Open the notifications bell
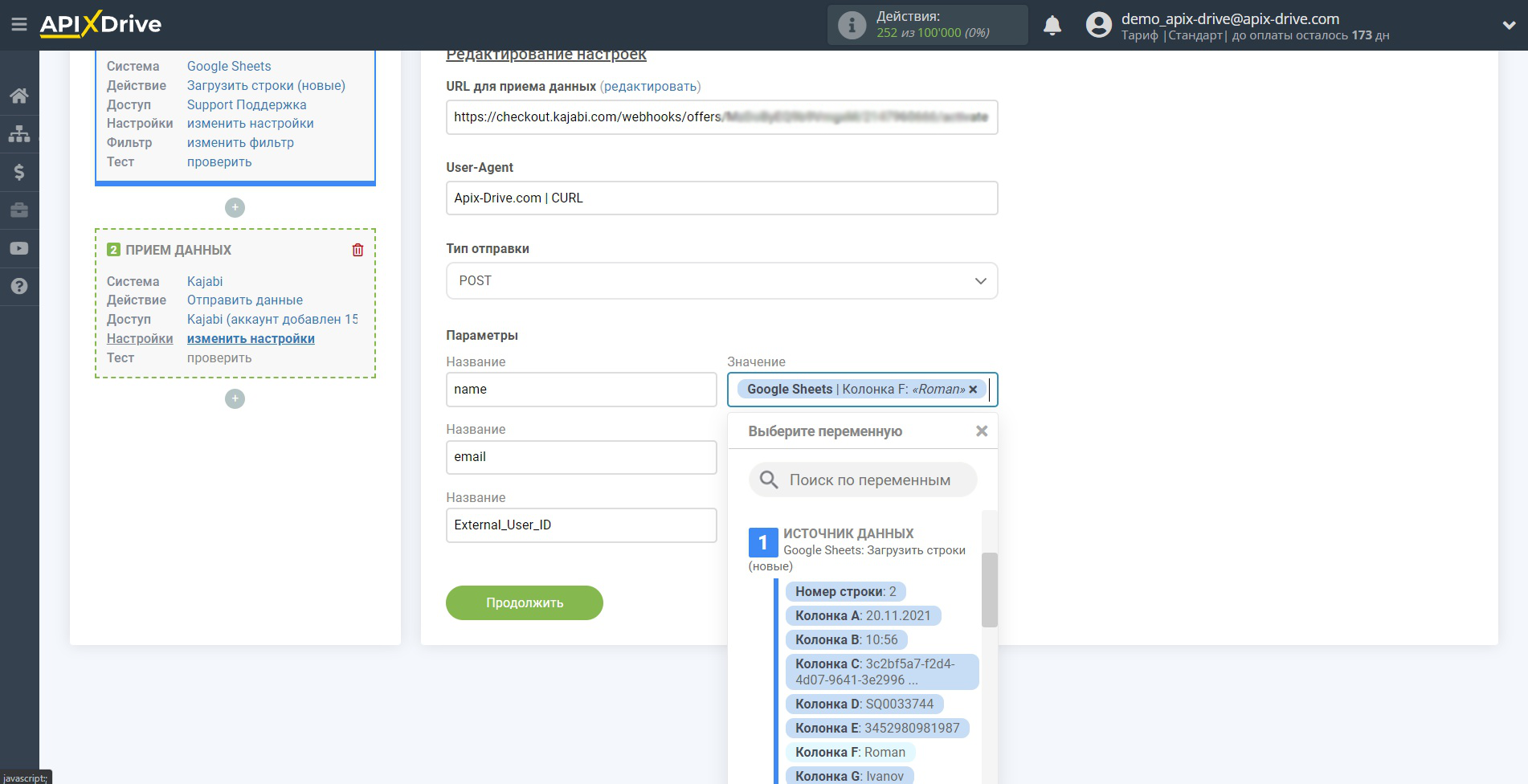The height and width of the screenshot is (784, 1528). (1052, 26)
